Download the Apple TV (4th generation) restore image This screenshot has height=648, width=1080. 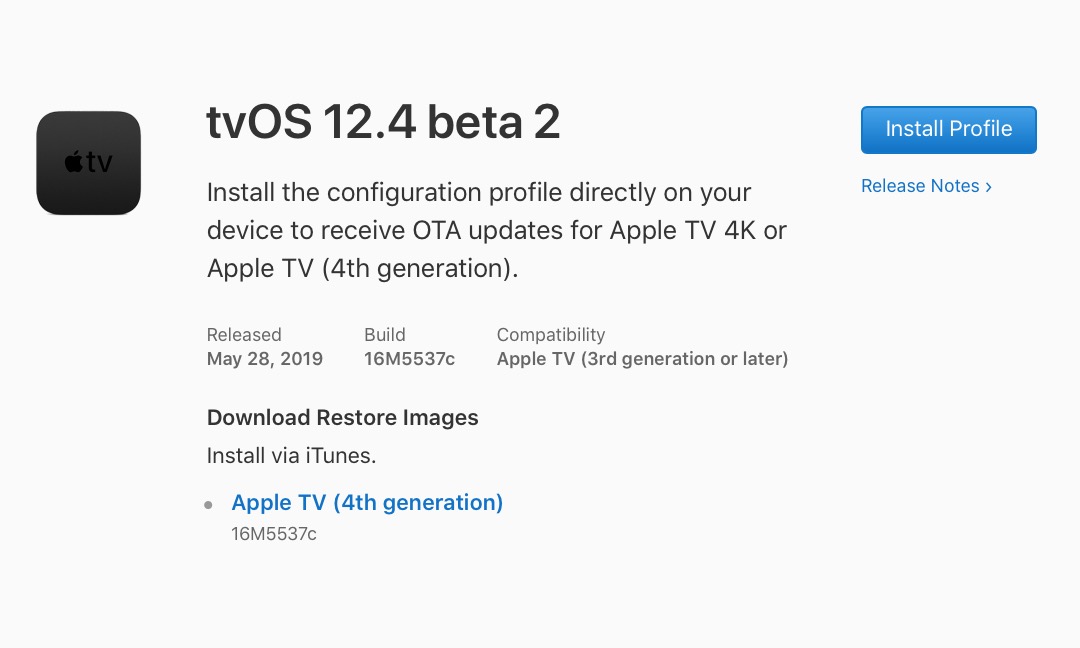coord(367,502)
